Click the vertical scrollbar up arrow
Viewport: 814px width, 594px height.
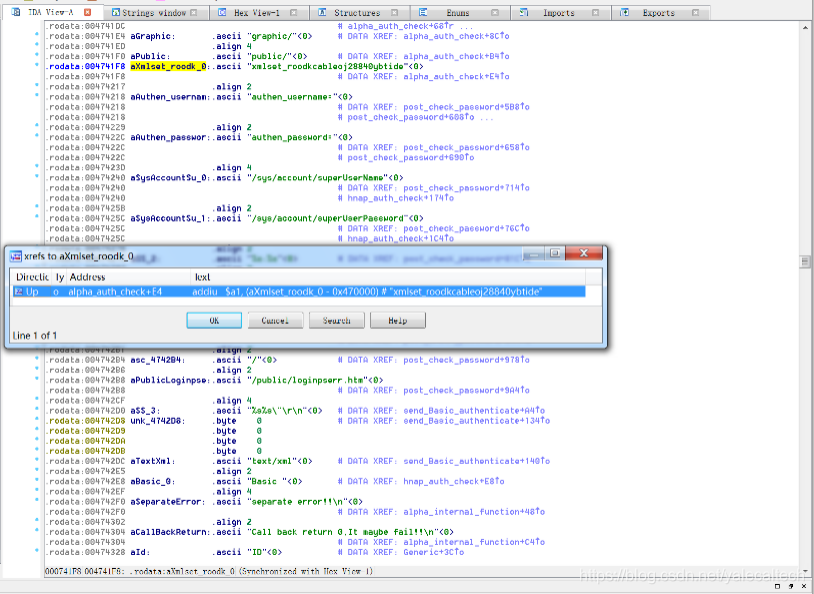tap(805, 27)
